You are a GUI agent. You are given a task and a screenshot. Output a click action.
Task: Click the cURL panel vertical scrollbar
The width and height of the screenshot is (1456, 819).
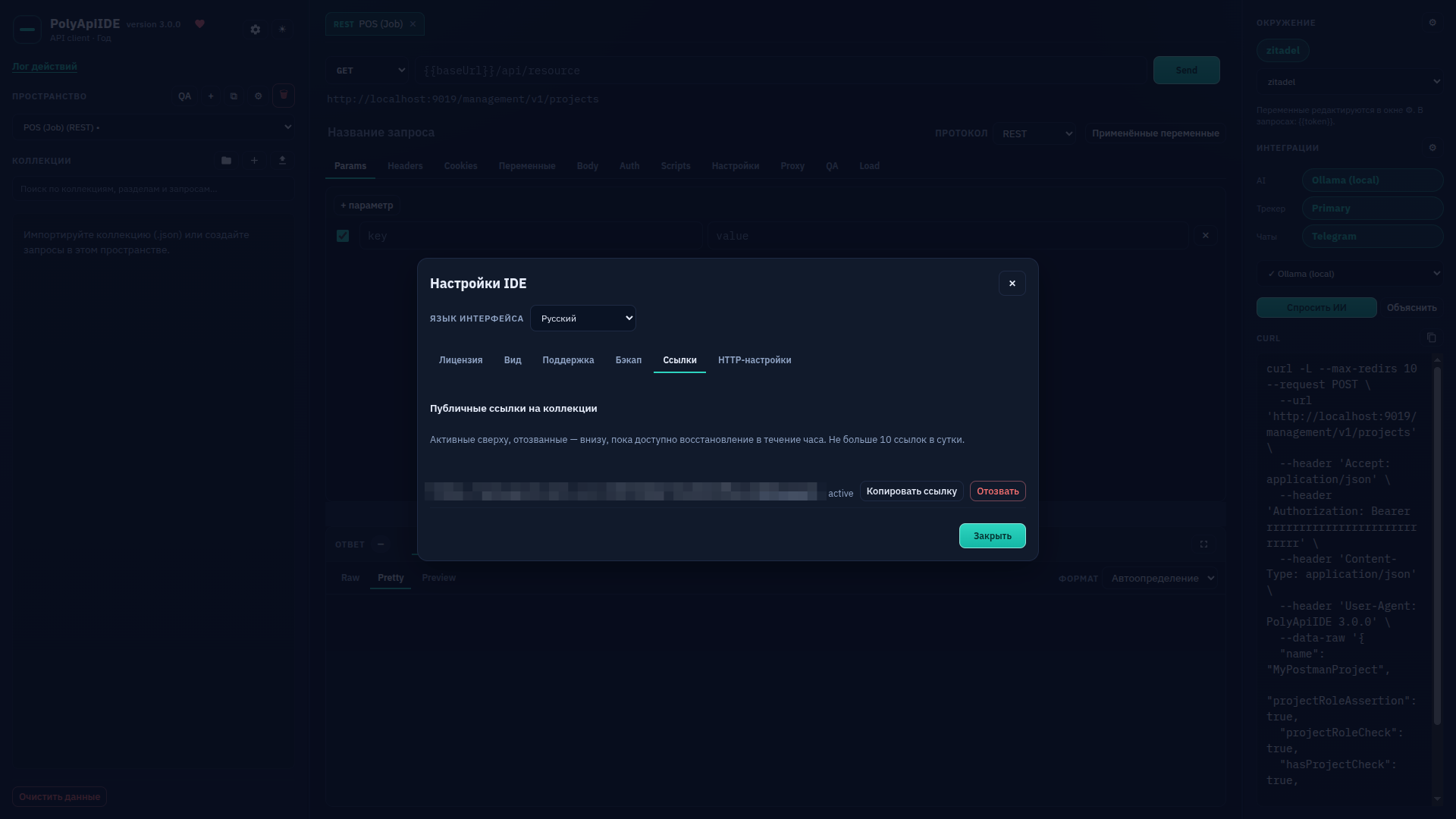point(1437,546)
